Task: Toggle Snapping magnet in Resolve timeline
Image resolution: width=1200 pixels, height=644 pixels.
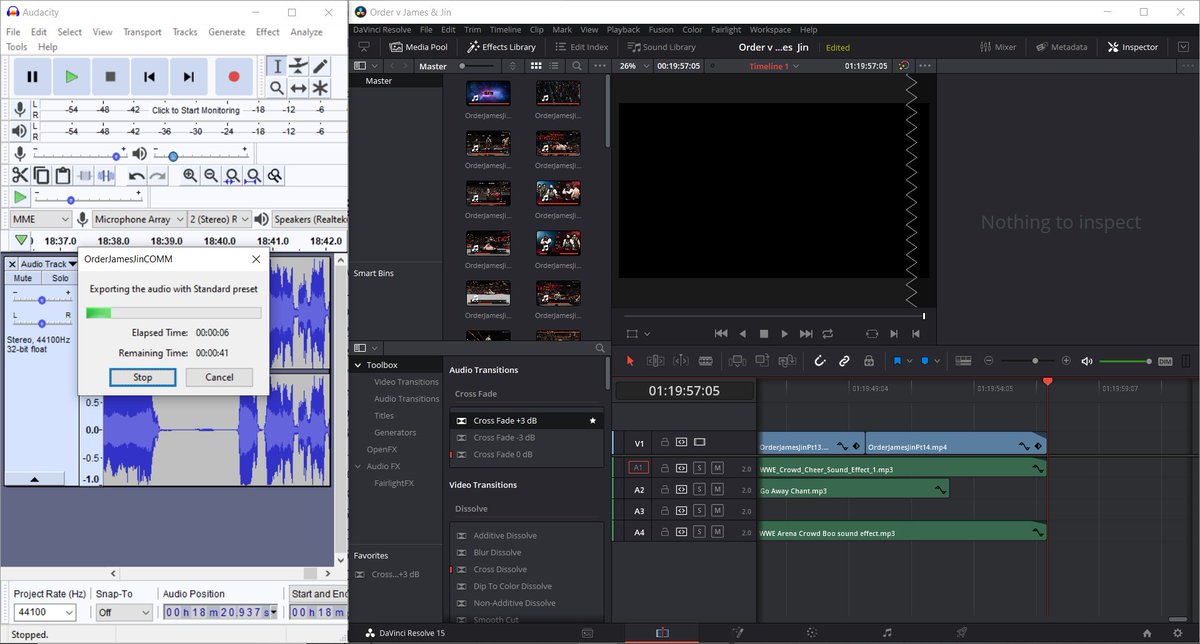Action: tap(820, 361)
